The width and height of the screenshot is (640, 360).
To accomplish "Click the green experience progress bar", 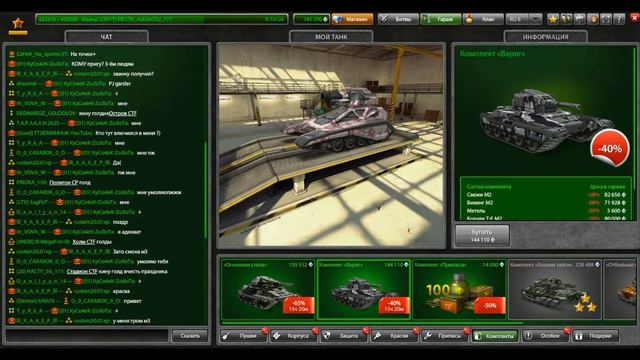I will [162, 19].
